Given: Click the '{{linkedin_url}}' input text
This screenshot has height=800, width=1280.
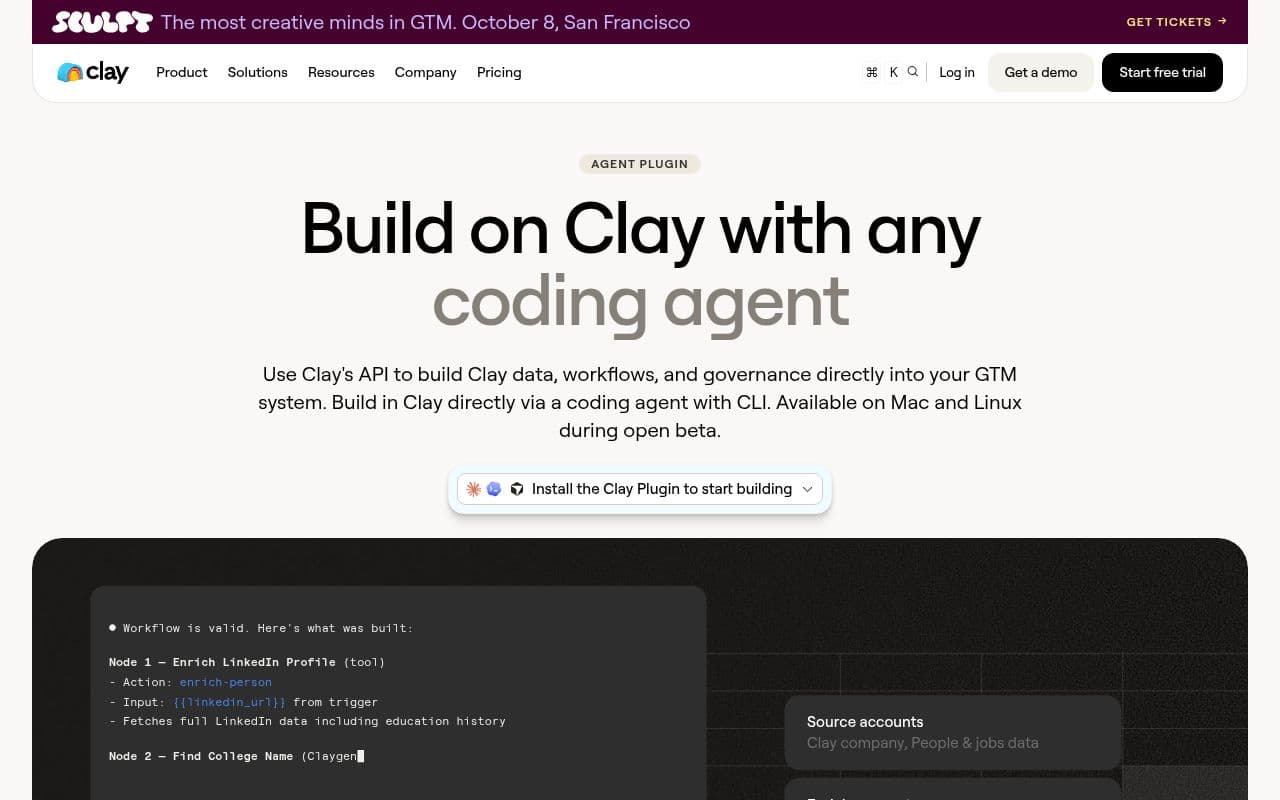Looking at the screenshot, I should pos(229,702).
